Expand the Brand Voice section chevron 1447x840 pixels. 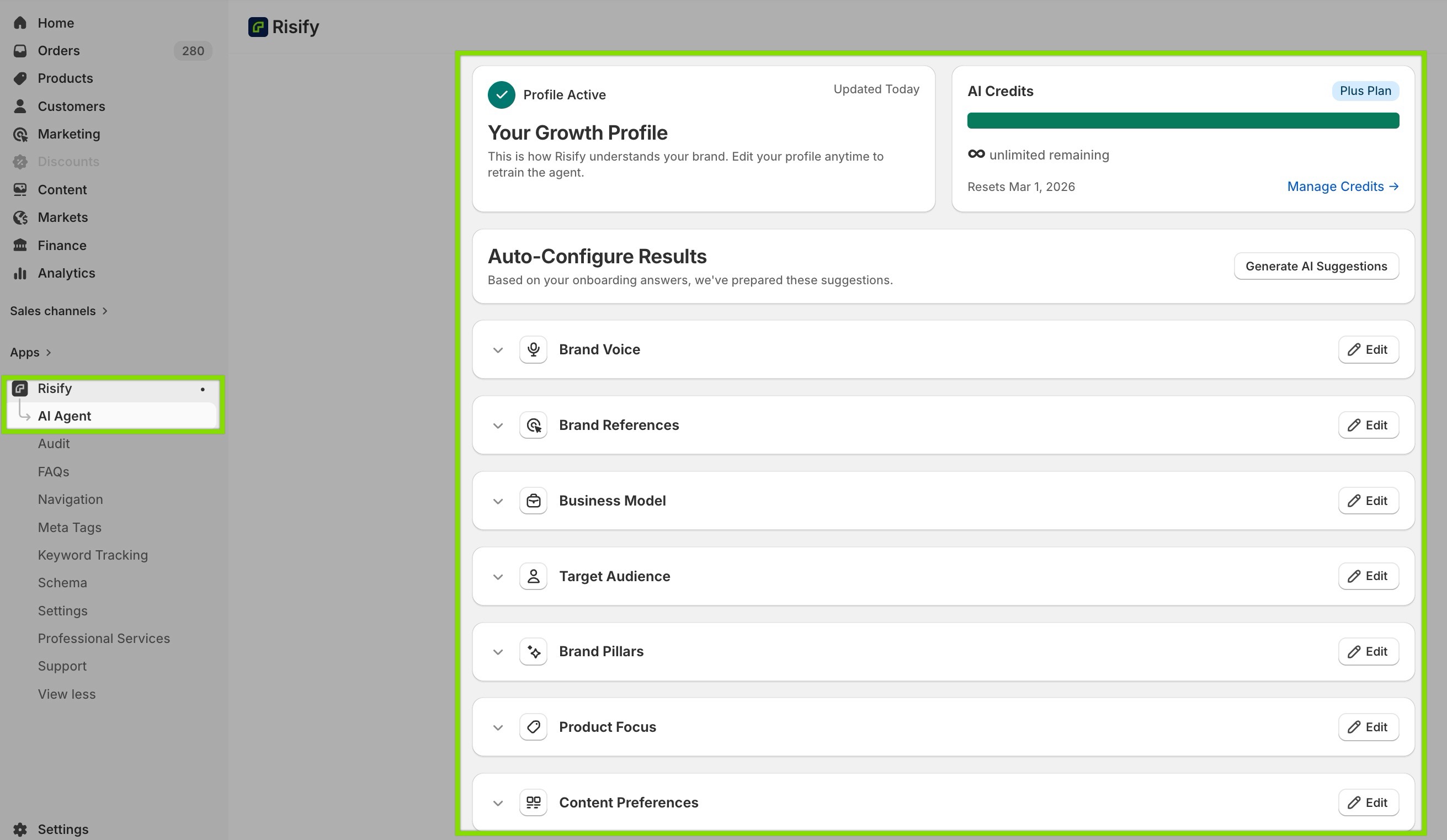498,350
